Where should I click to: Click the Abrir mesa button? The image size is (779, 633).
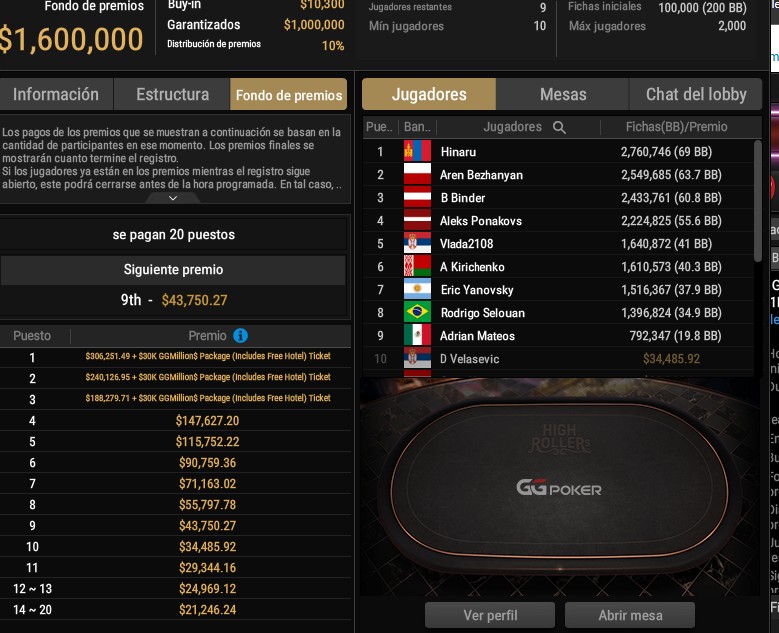tap(630, 616)
